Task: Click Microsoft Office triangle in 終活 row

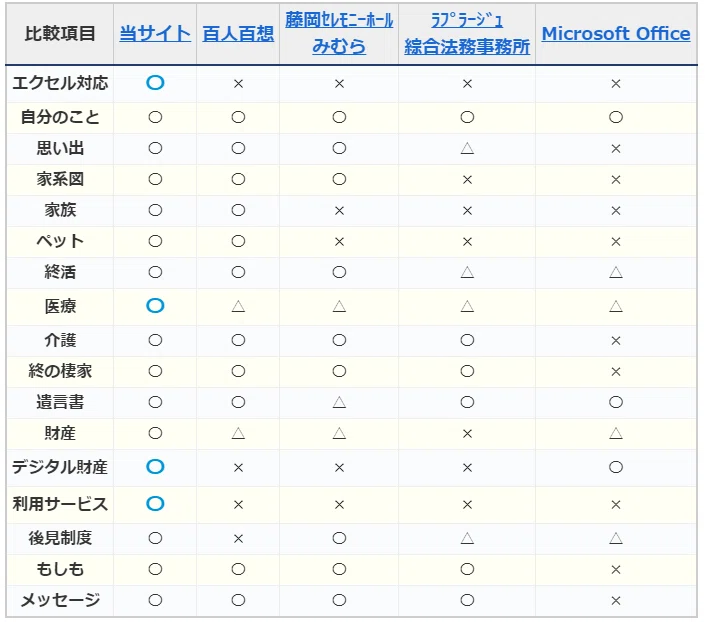Action: click(616, 273)
